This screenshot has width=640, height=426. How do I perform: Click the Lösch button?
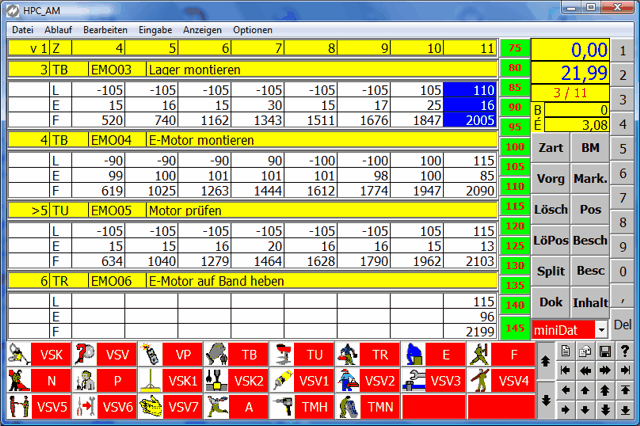pos(550,210)
